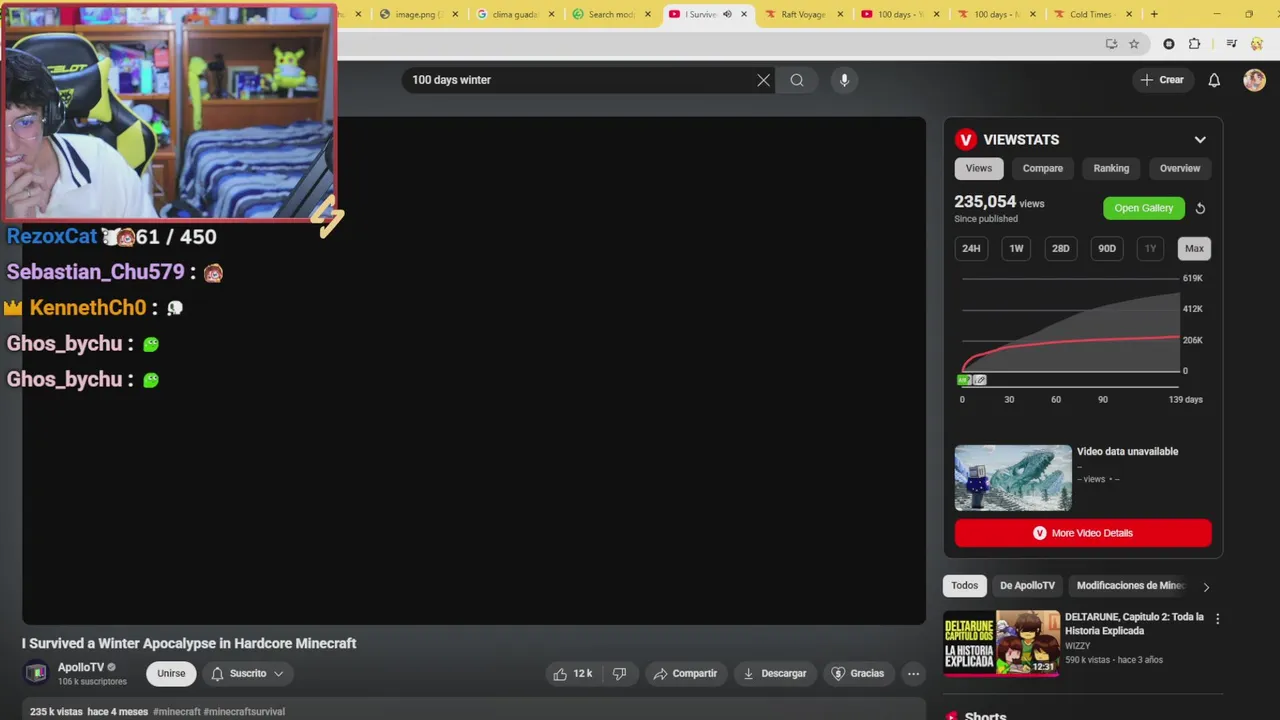Click the Descargar download button
Viewport: 1280px width, 720px height.
click(x=774, y=674)
